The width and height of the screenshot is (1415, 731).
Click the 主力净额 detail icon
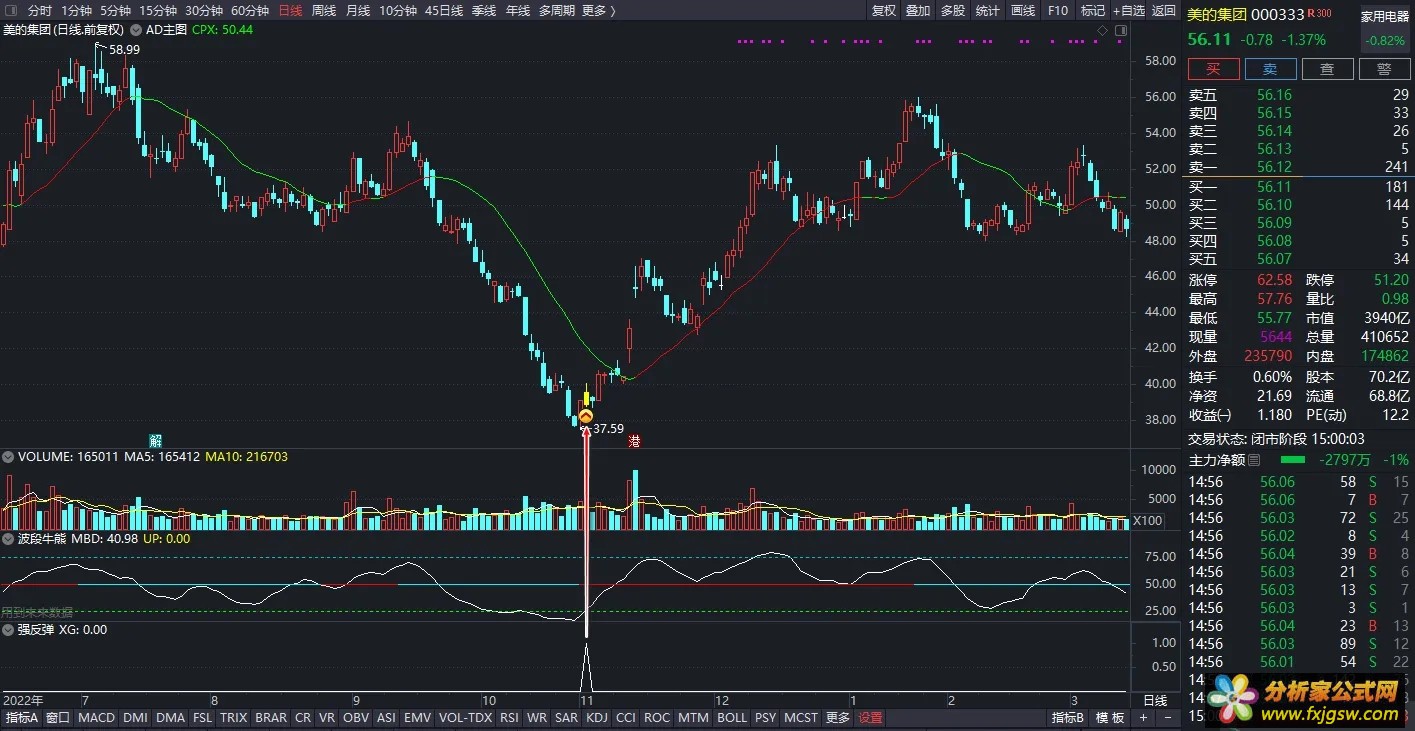click(x=1254, y=460)
